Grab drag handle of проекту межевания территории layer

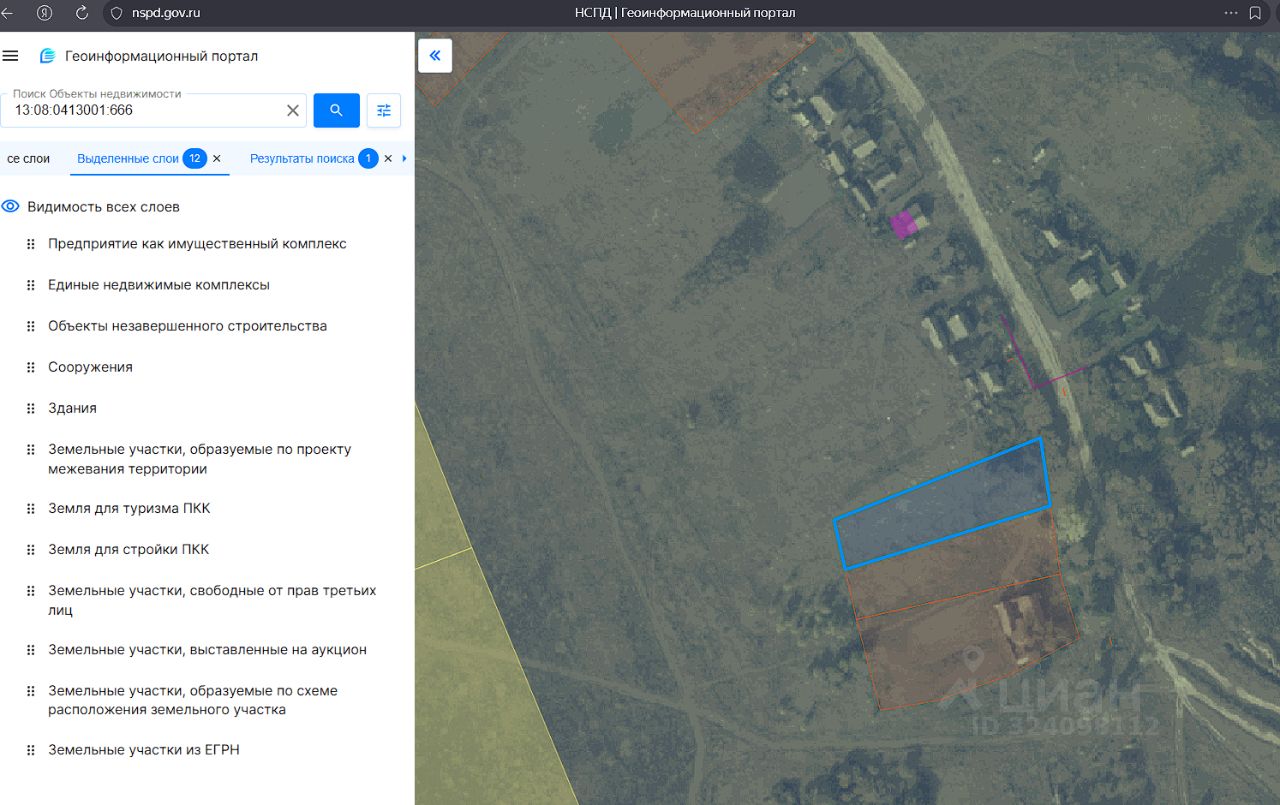[x=31, y=450]
